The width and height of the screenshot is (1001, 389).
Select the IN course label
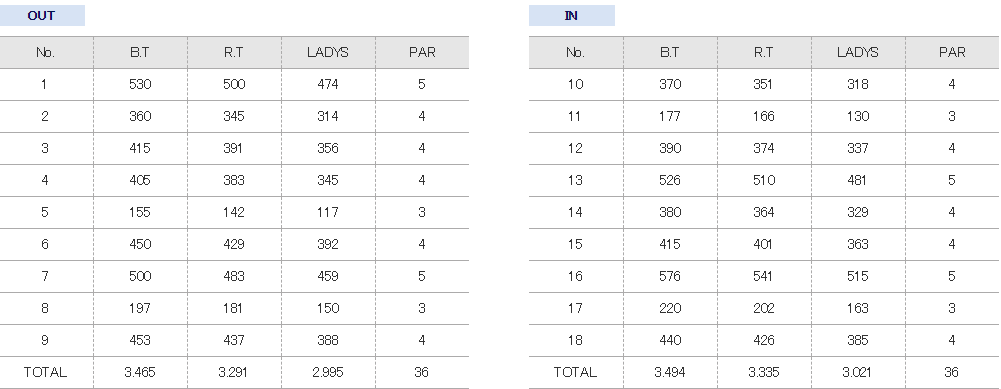coord(571,15)
